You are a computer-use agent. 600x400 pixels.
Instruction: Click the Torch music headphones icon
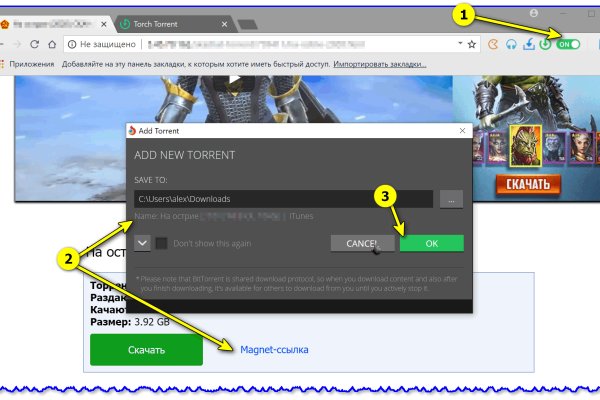point(512,45)
